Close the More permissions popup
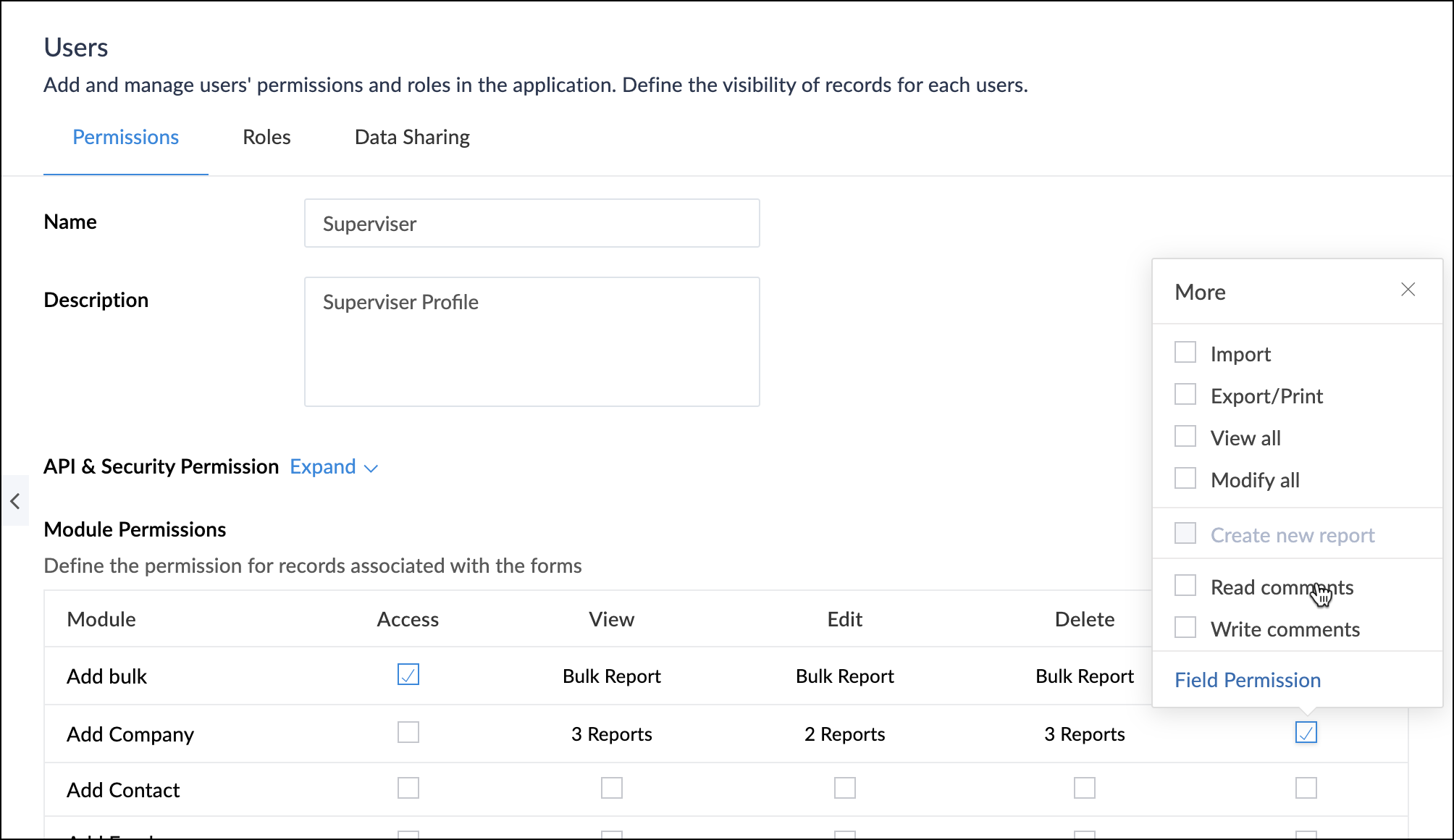The image size is (1454, 840). 1408,289
